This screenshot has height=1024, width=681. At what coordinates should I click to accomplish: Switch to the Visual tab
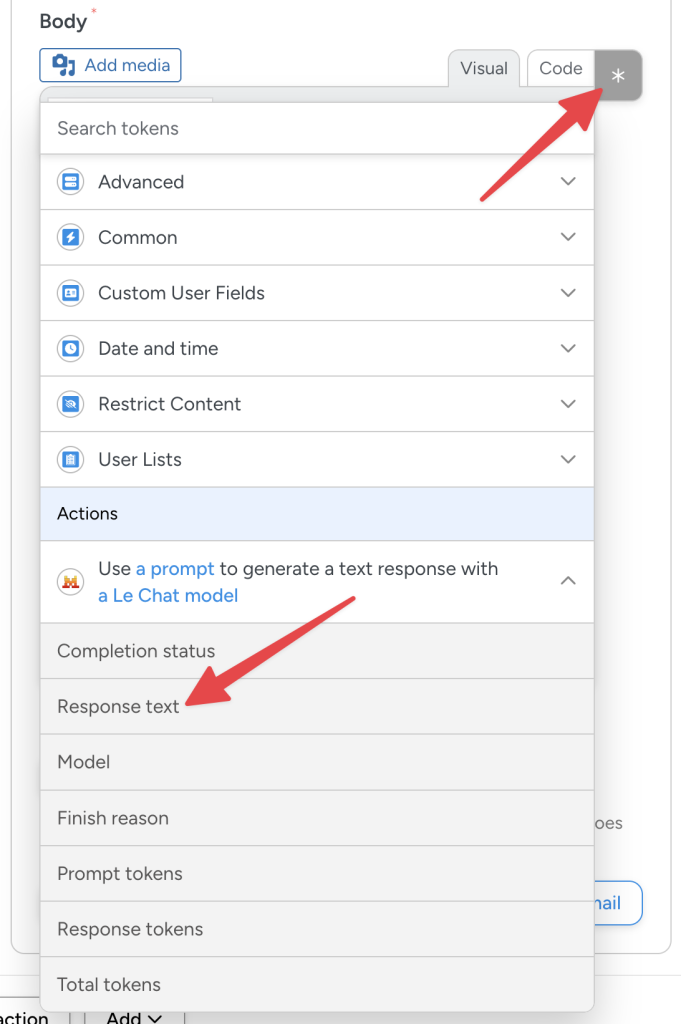tap(483, 68)
